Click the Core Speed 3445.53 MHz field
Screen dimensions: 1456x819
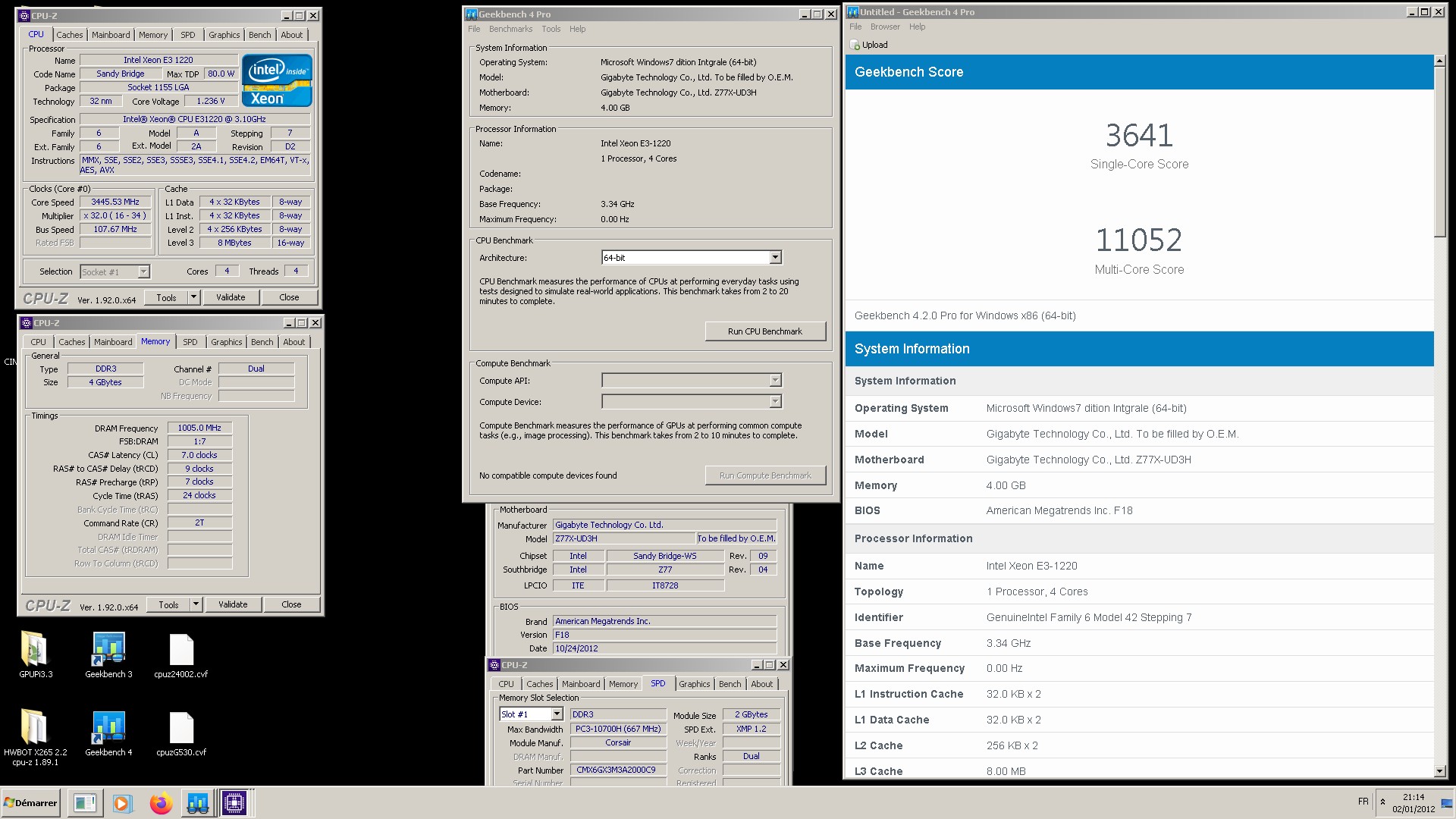115,202
